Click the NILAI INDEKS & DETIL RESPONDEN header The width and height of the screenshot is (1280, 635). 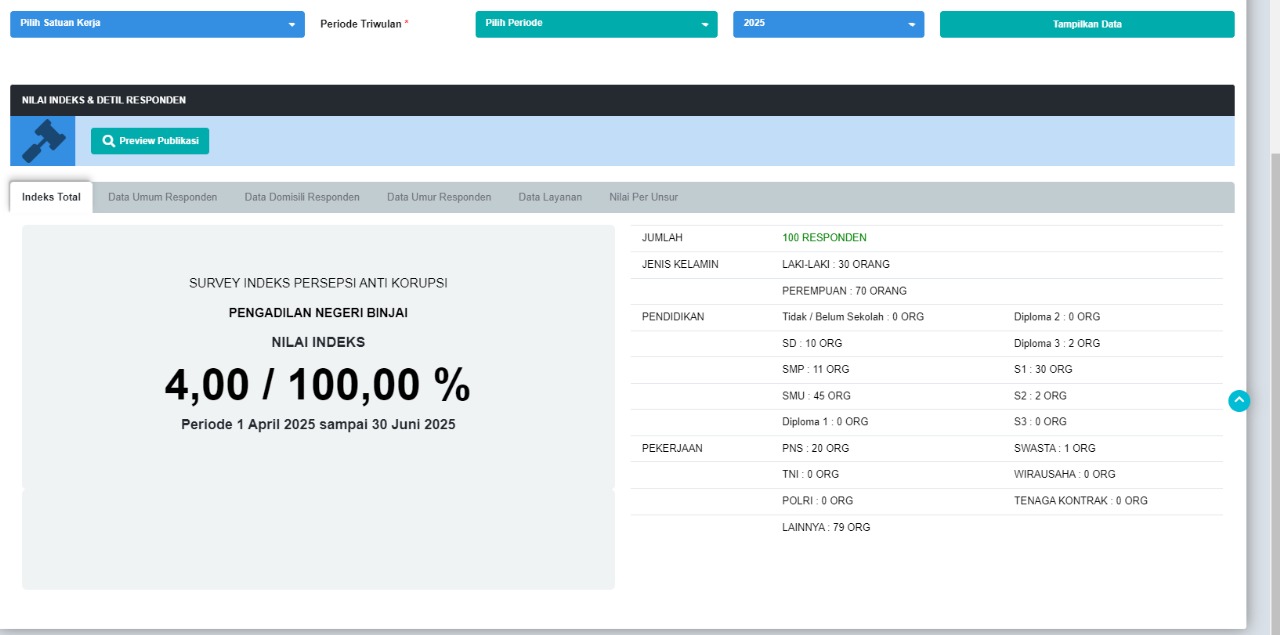(104, 100)
